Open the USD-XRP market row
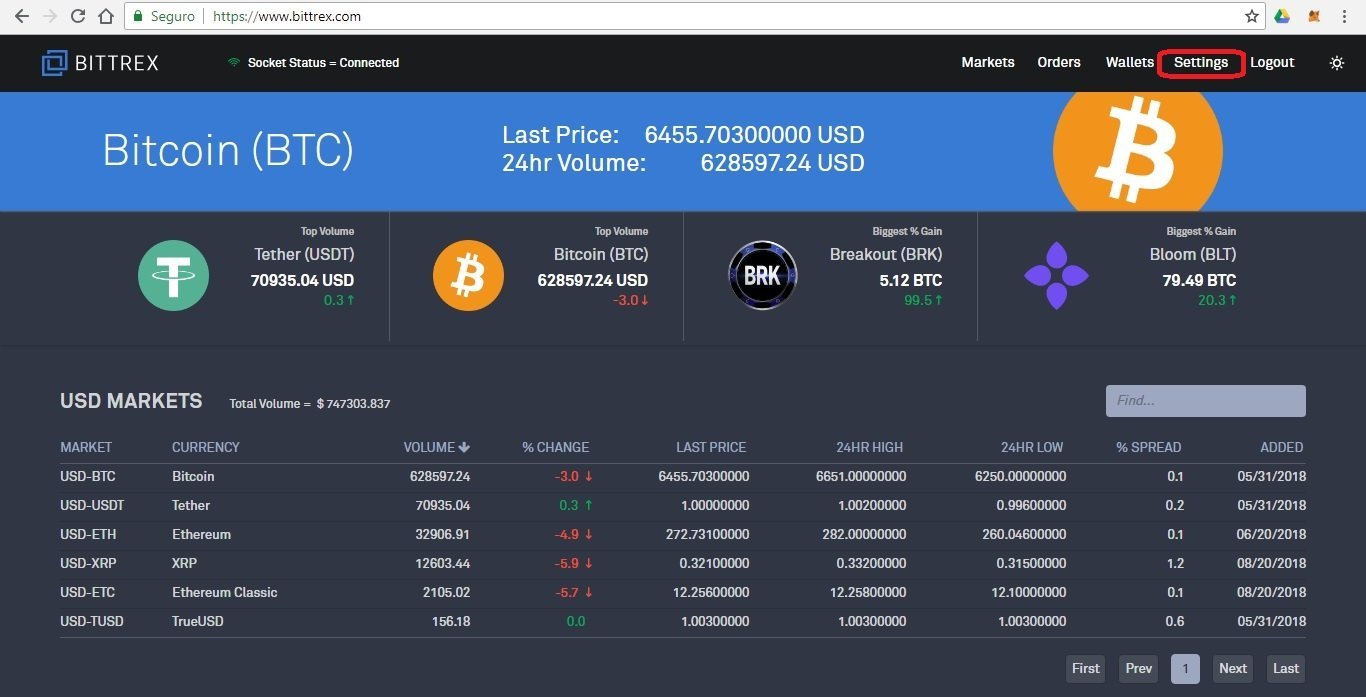This screenshot has height=697, width=1366. [x=683, y=564]
